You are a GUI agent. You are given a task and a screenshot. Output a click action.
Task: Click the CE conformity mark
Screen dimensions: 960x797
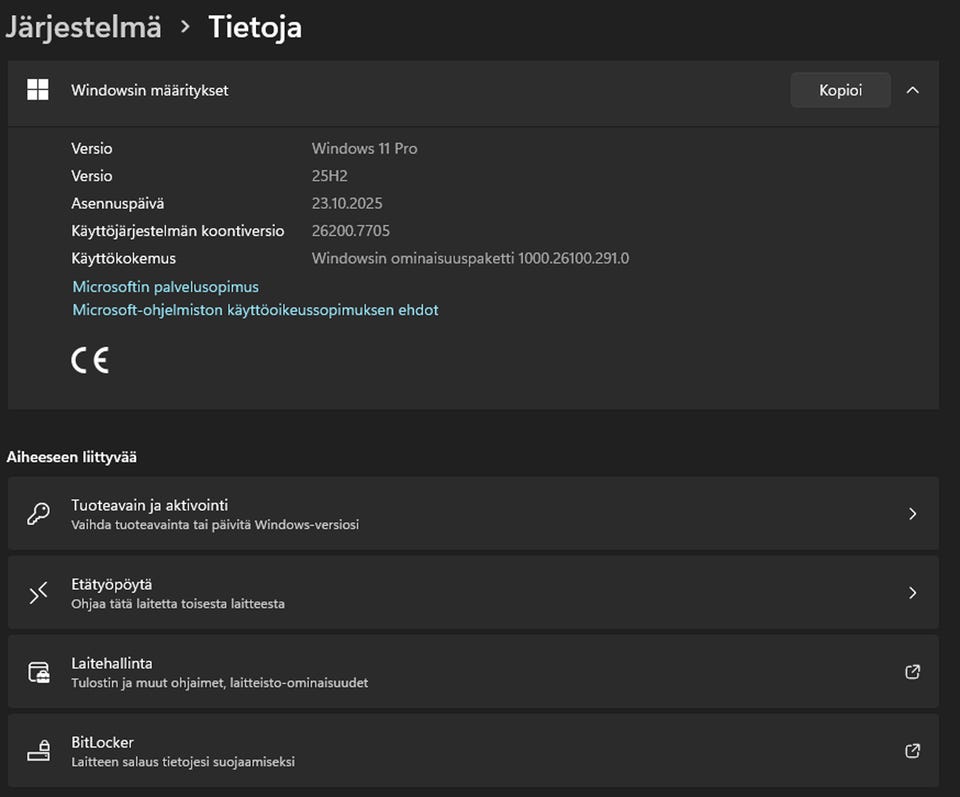click(90, 360)
